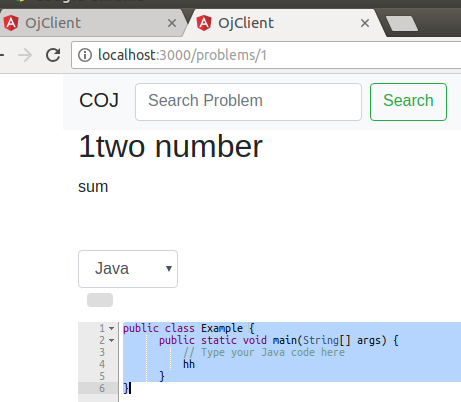Click the closing brace on line 5
The width and height of the screenshot is (461, 402).
pos(162,376)
